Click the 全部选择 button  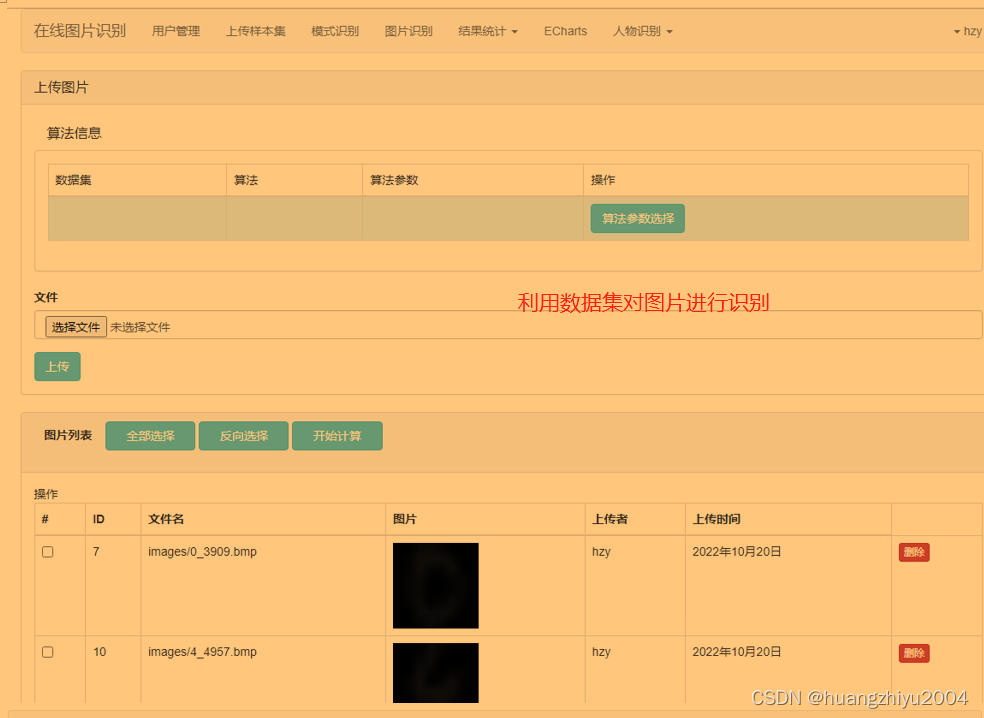(150, 436)
